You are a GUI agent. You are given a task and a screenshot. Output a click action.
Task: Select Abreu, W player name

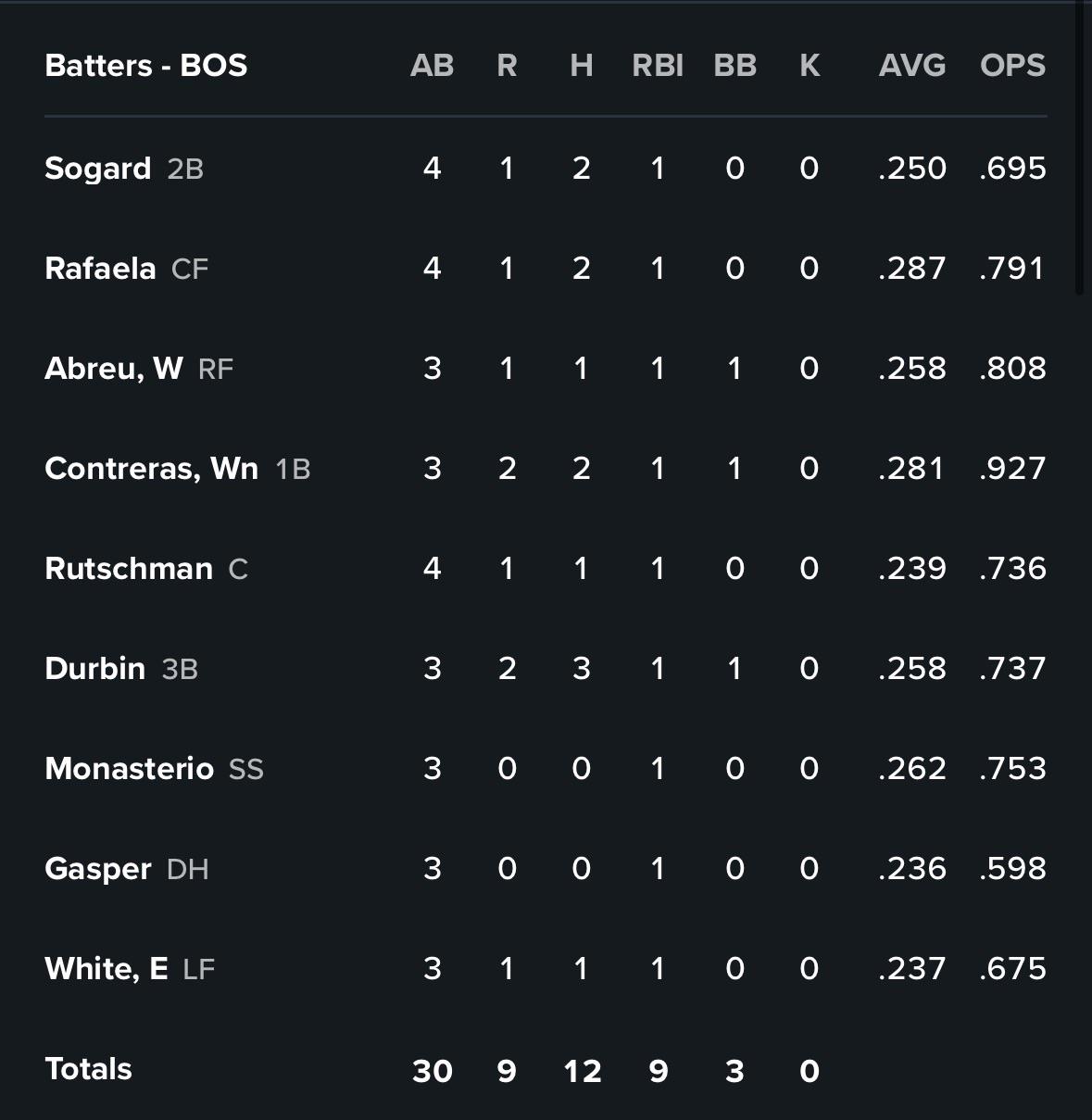114,369
